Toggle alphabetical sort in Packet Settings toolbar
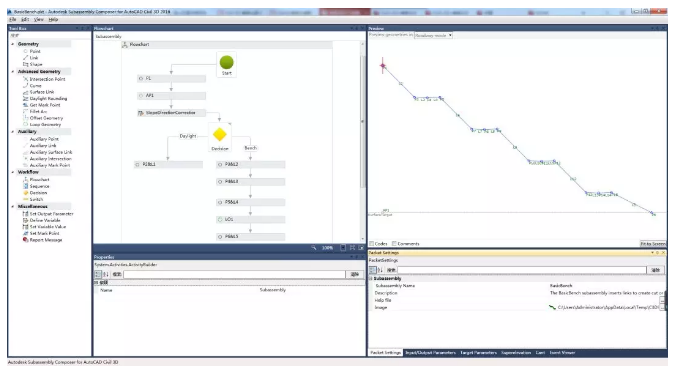The height and width of the screenshot is (376, 677). pos(380,270)
